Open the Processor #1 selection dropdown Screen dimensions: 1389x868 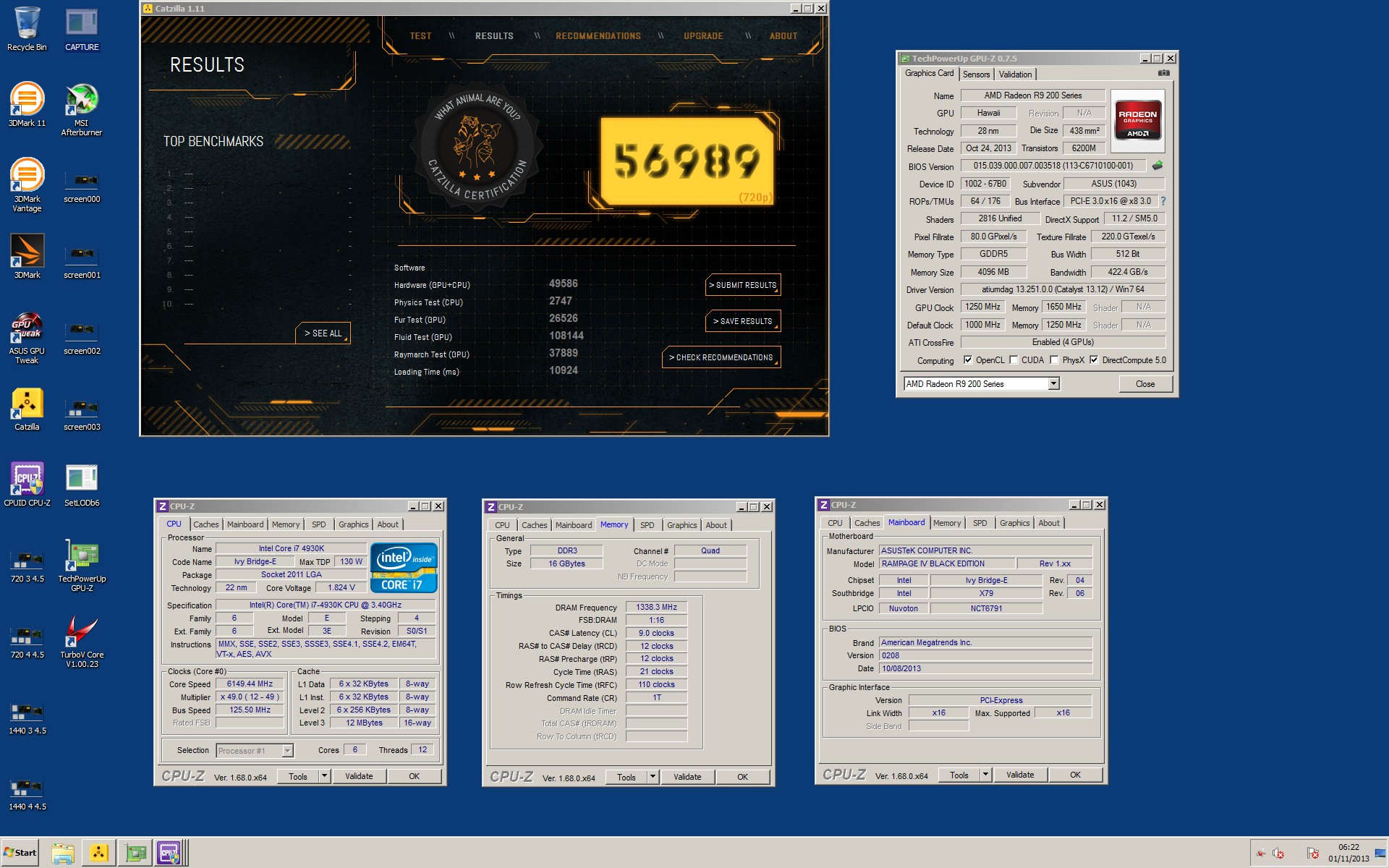click(x=287, y=751)
